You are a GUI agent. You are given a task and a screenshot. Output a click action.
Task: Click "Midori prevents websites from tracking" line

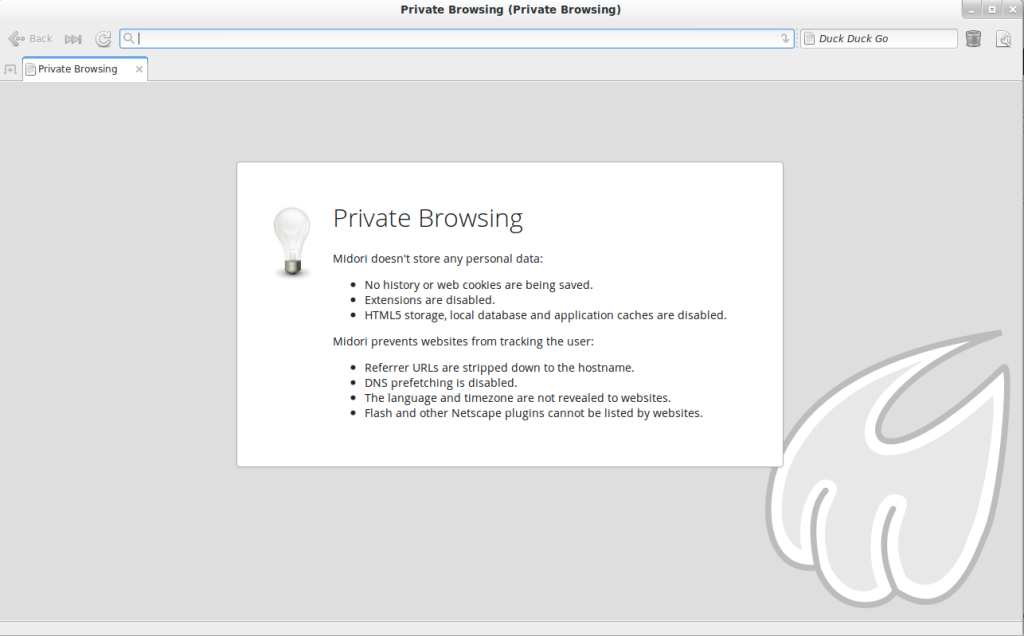[463, 342]
